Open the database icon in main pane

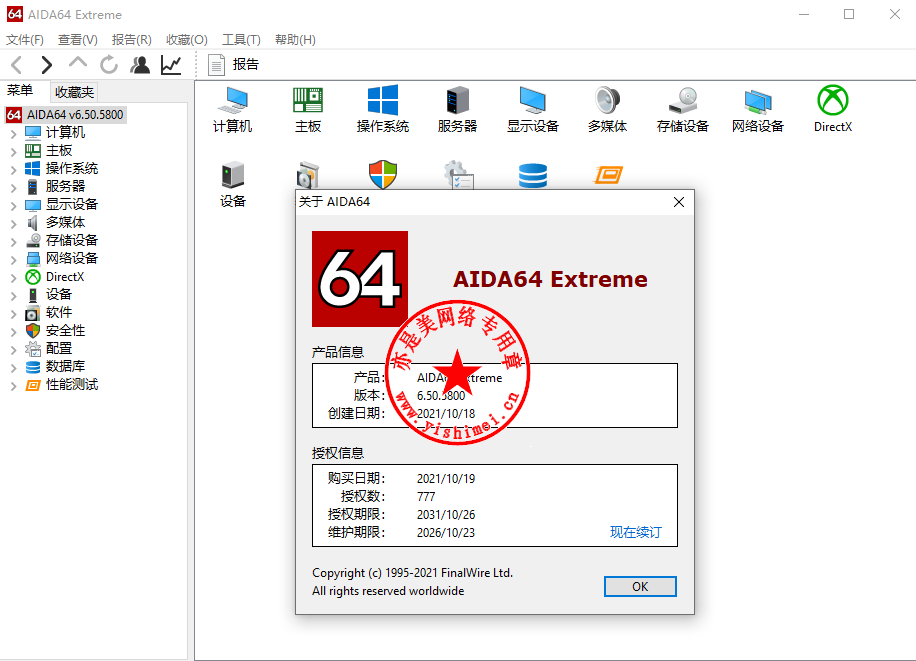click(x=533, y=175)
